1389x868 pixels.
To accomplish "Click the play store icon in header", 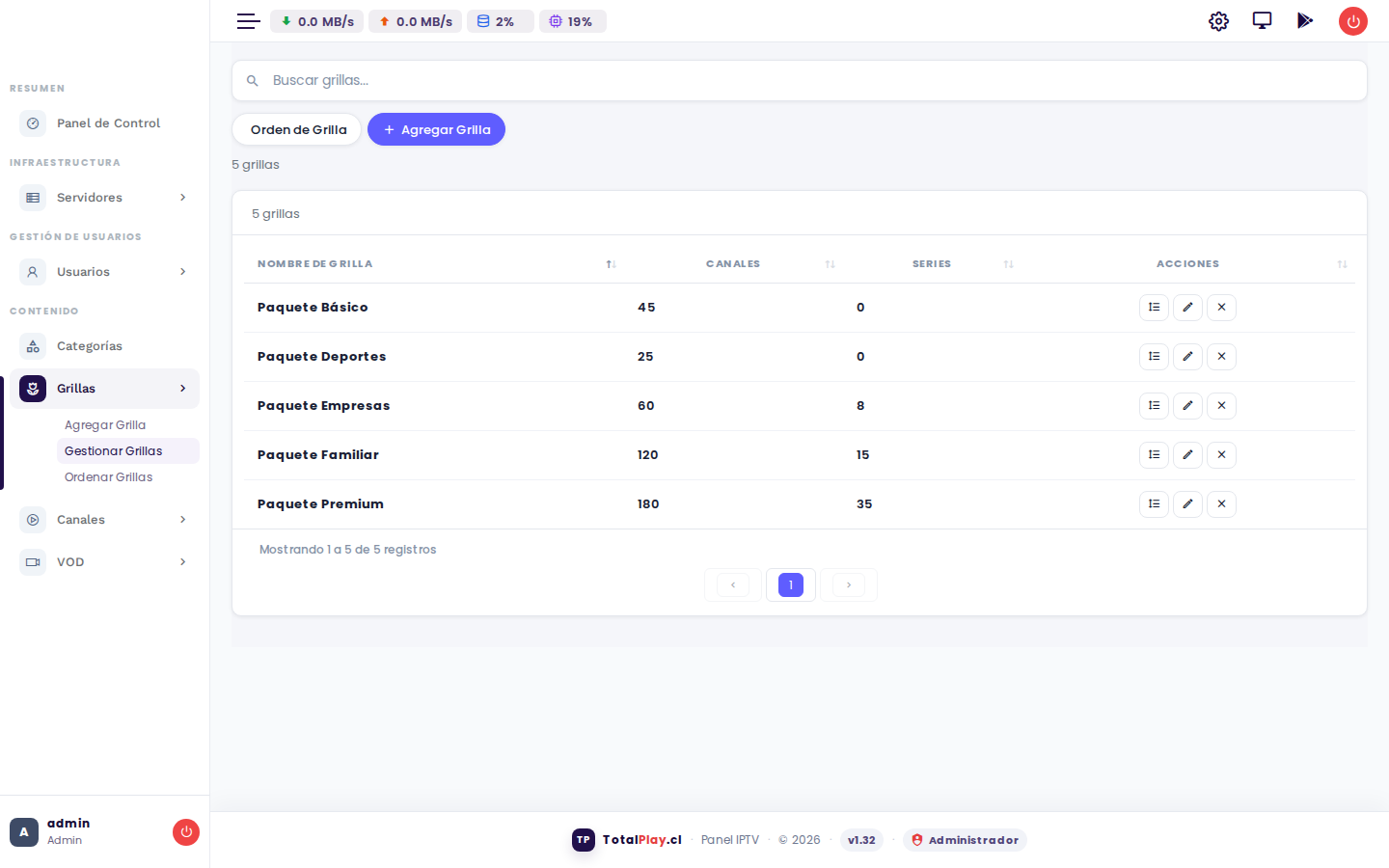I will [x=1305, y=21].
